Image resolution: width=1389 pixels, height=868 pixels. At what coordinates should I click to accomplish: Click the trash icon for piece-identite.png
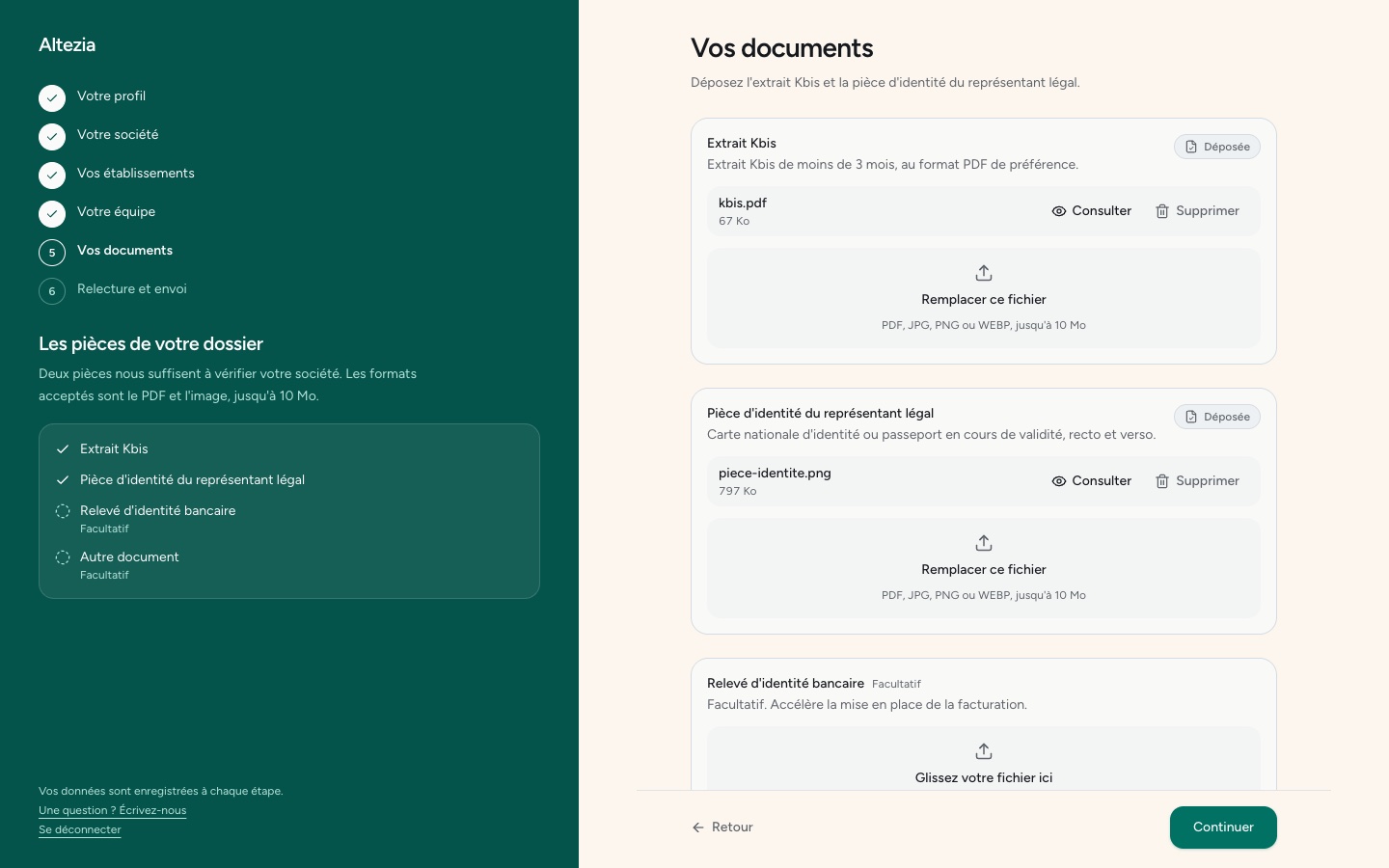click(1162, 481)
